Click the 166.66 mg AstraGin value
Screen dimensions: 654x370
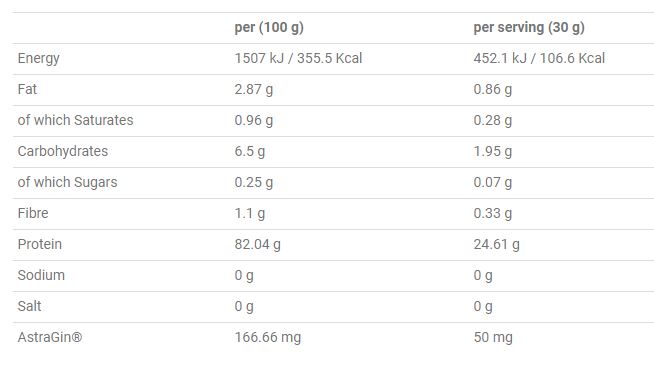[267, 337]
